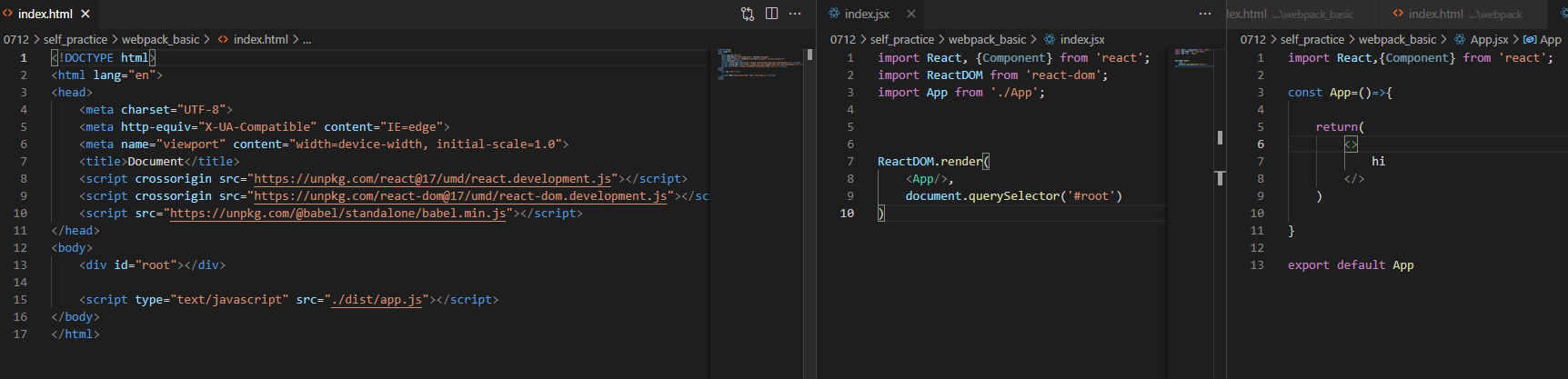Click the '<App/>,' line in index.jsx
The width and height of the screenshot is (1568, 379).
point(930,179)
